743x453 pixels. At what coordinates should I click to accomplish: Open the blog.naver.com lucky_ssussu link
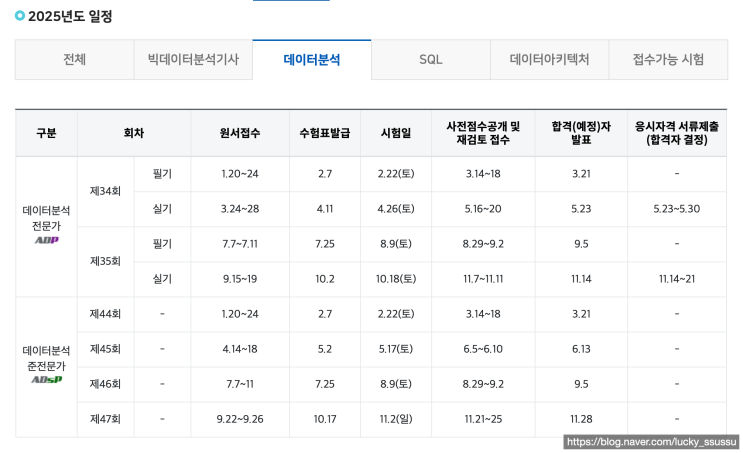click(651, 441)
